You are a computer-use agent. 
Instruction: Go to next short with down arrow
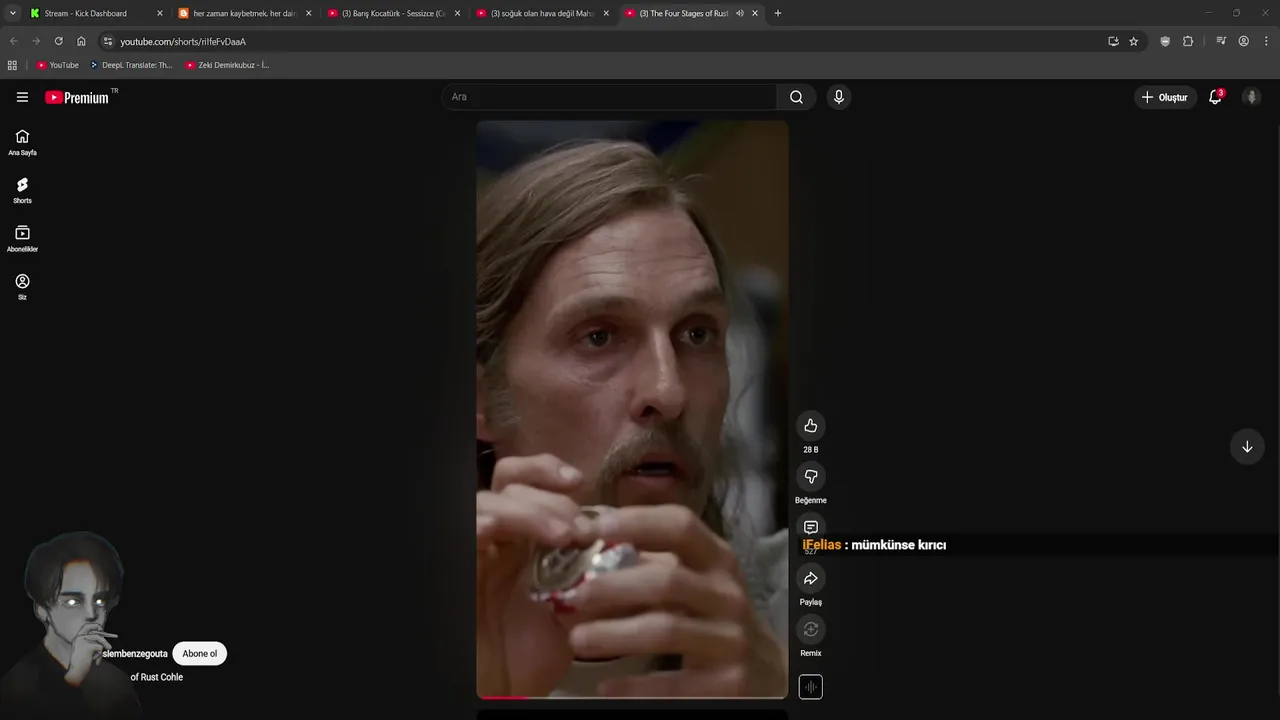(1247, 447)
